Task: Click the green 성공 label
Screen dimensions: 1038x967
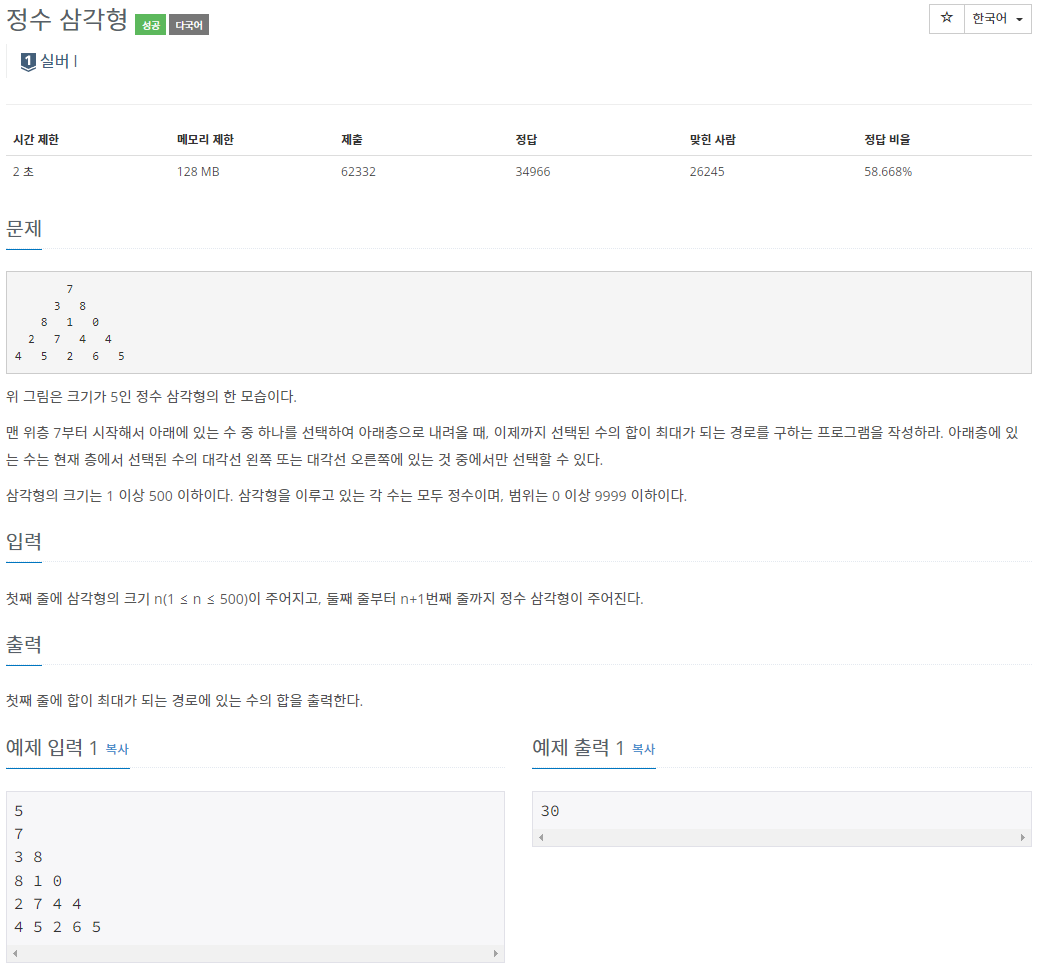Action: tap(150, 25)
